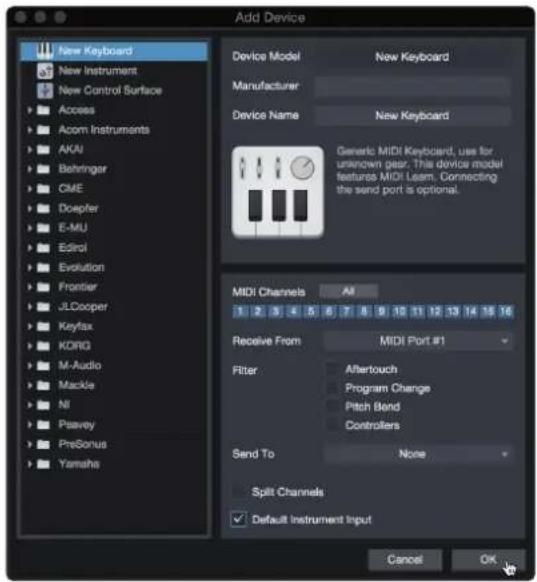Expand the Peavey folder arrow
The height and width of the screenshot is (582, 537).
(30, 424)
